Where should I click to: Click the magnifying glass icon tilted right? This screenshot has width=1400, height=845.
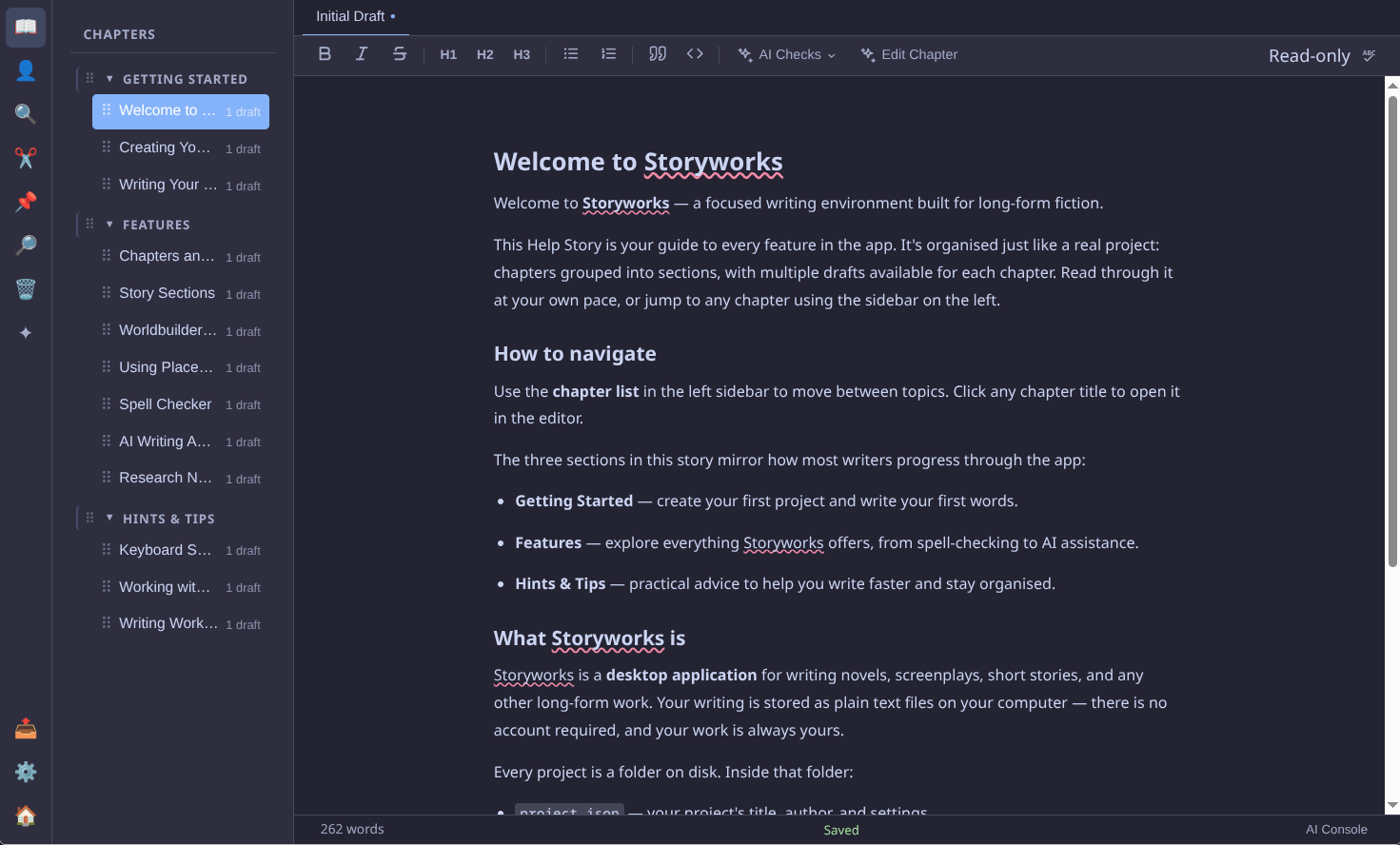[x=26, y=246]
